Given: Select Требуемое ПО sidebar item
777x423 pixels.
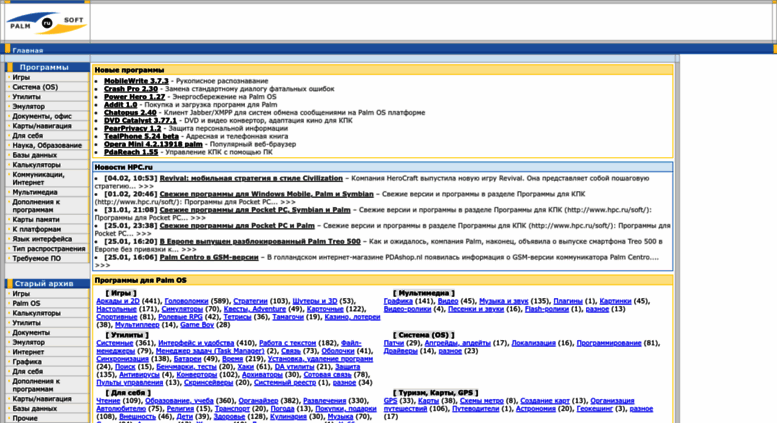Looking at the screenshot, I should point(37,259).
